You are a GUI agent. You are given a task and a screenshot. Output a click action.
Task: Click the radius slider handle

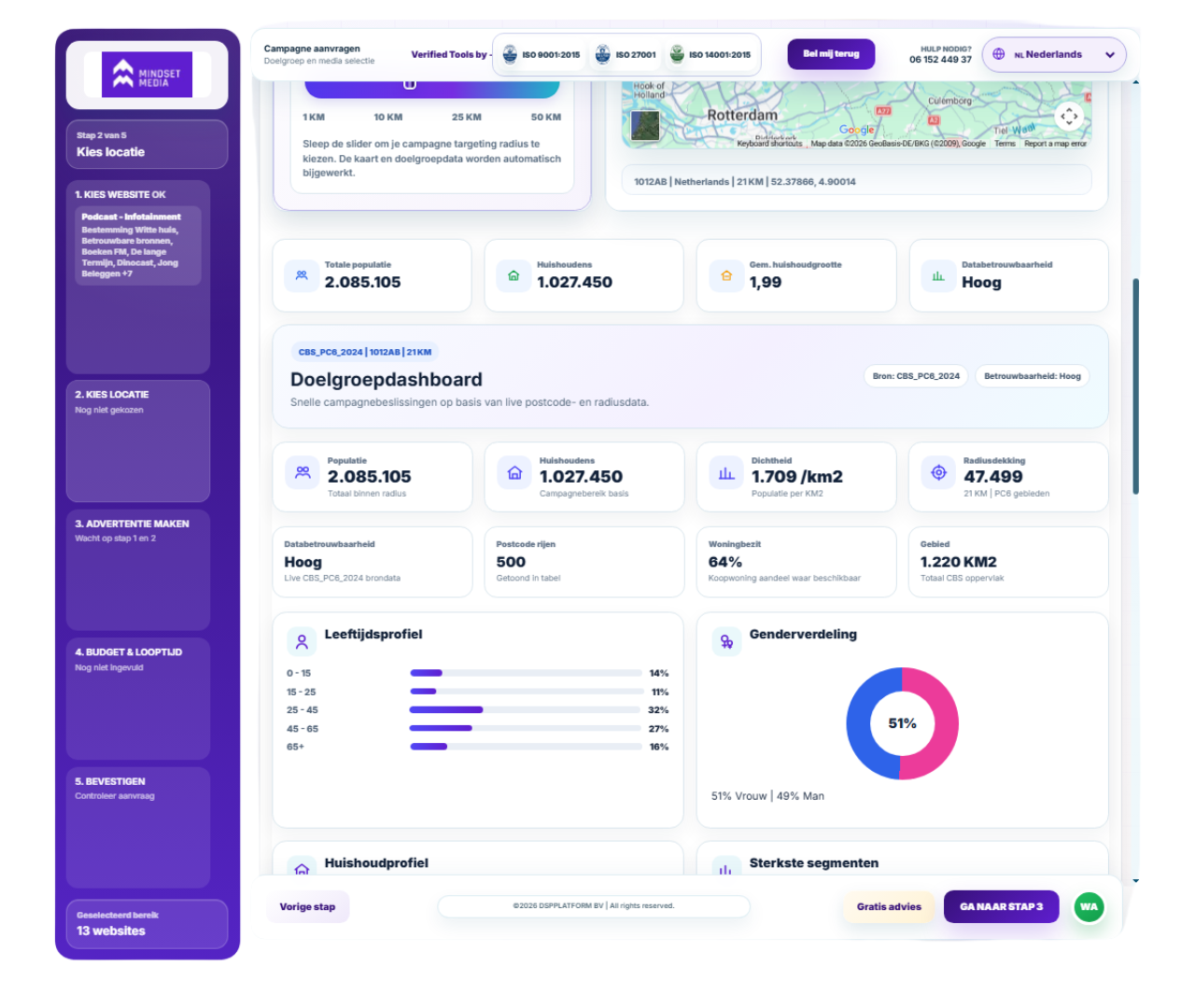pos(409,84)
